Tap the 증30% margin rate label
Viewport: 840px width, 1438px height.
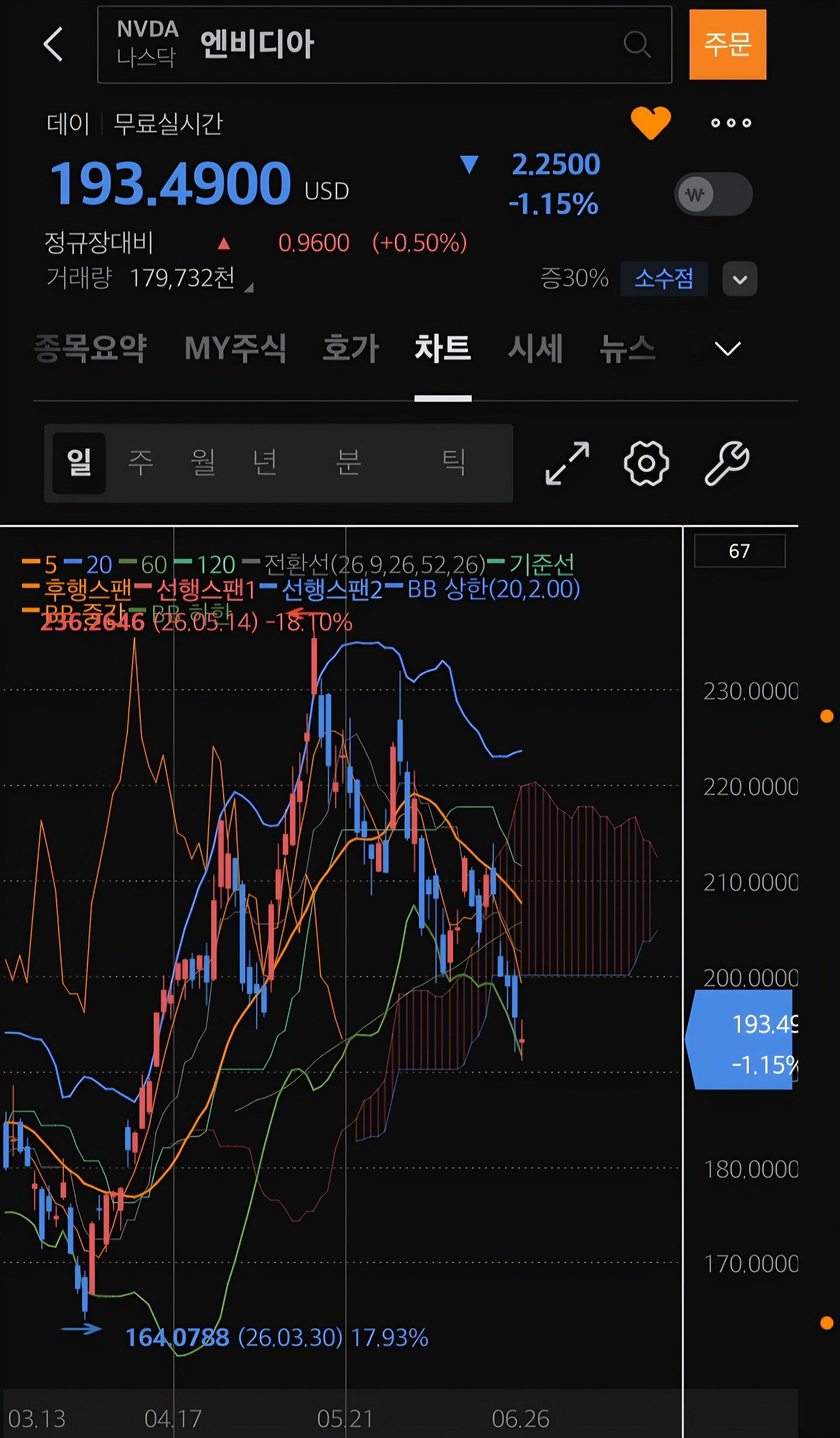pos(574,279)
